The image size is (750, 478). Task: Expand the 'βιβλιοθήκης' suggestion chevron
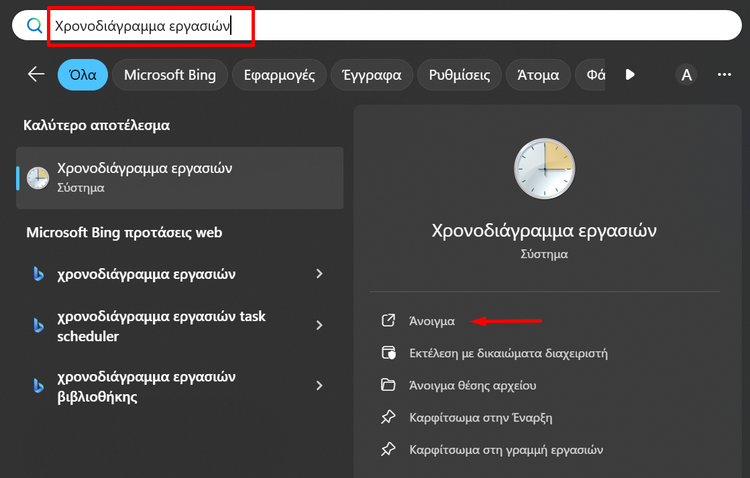pos(320,386)
